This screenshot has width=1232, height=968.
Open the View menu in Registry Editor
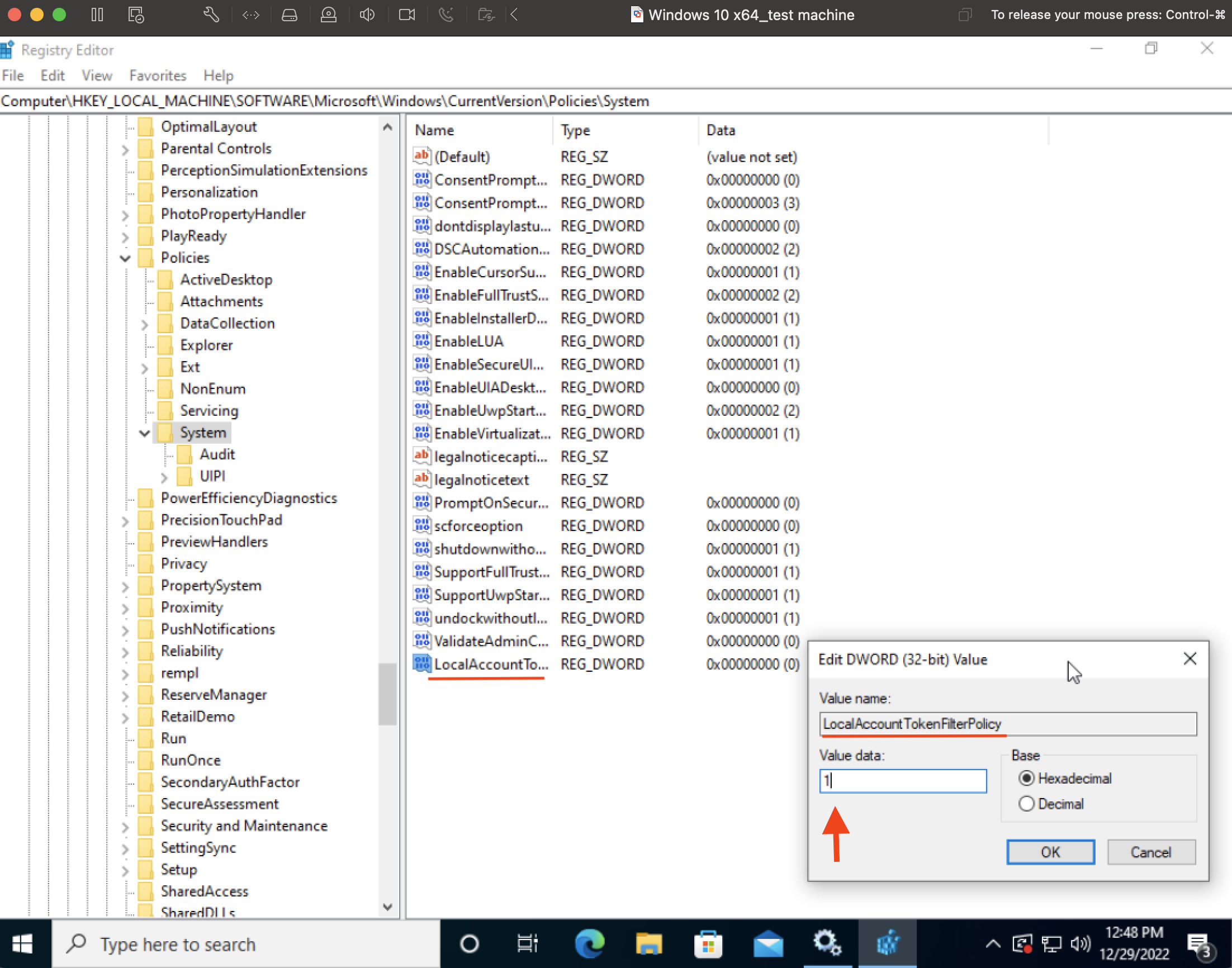coord(96,75)
